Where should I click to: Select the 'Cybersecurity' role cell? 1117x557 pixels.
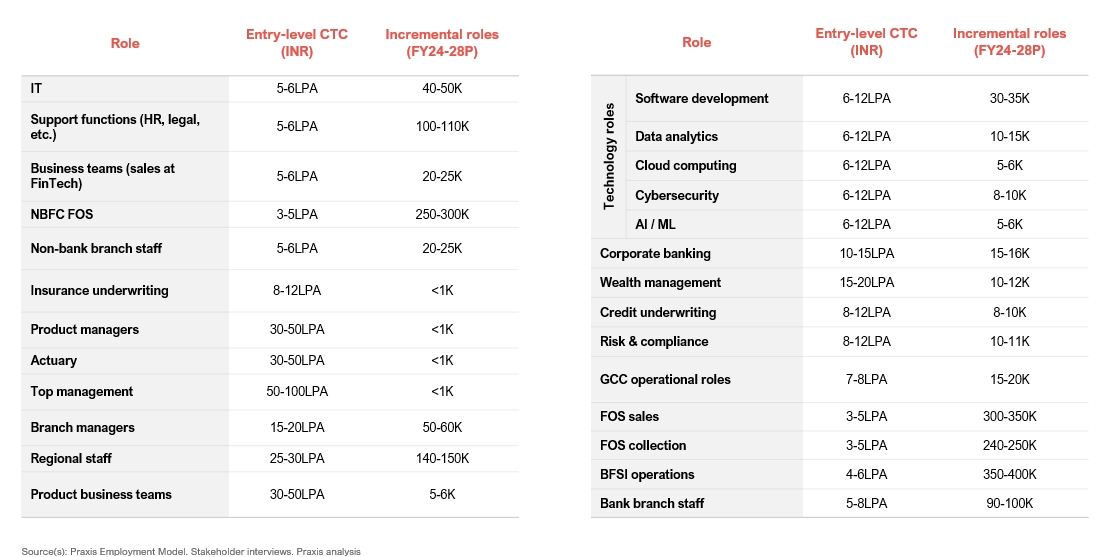(x=677, y=195)
